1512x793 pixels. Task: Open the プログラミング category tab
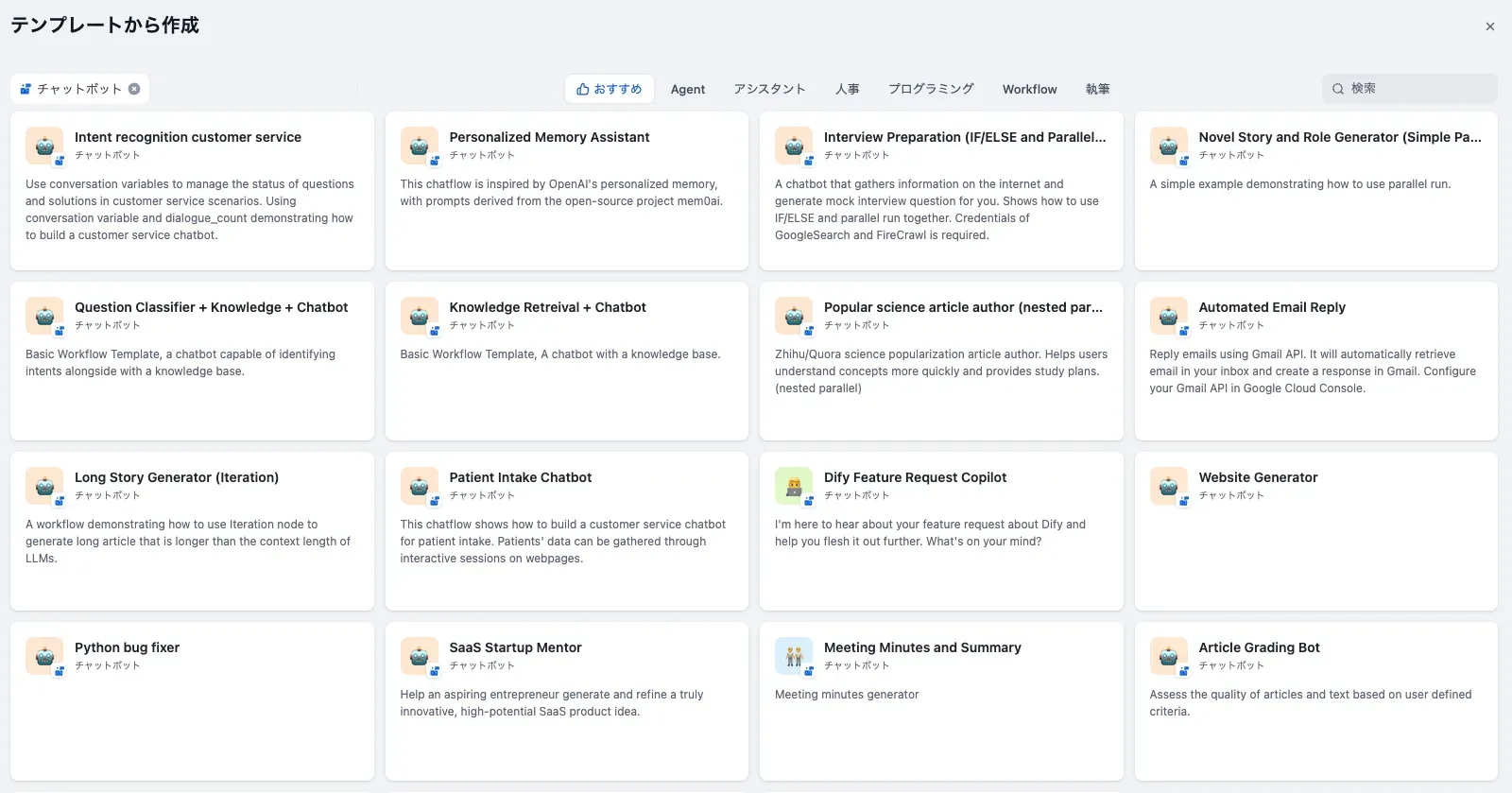[x=931, y=89]
